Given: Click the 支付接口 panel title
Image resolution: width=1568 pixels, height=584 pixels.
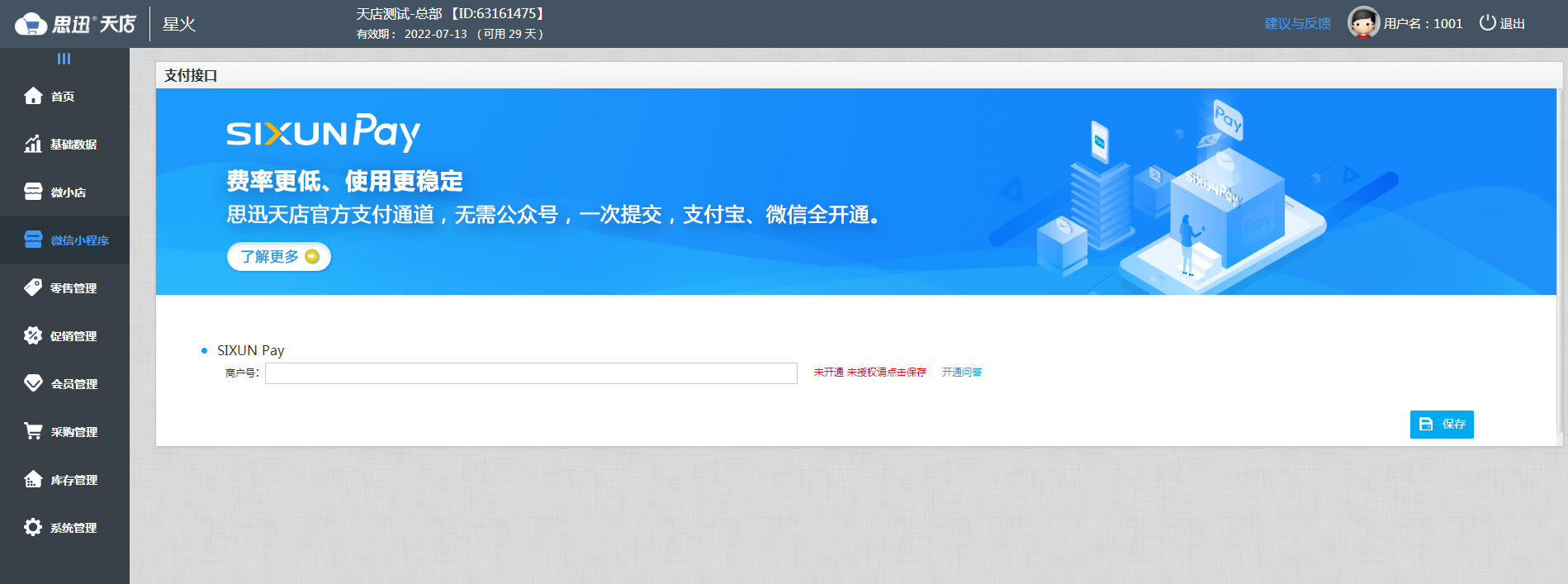Looking at the screenshot, I should point(191,75).
